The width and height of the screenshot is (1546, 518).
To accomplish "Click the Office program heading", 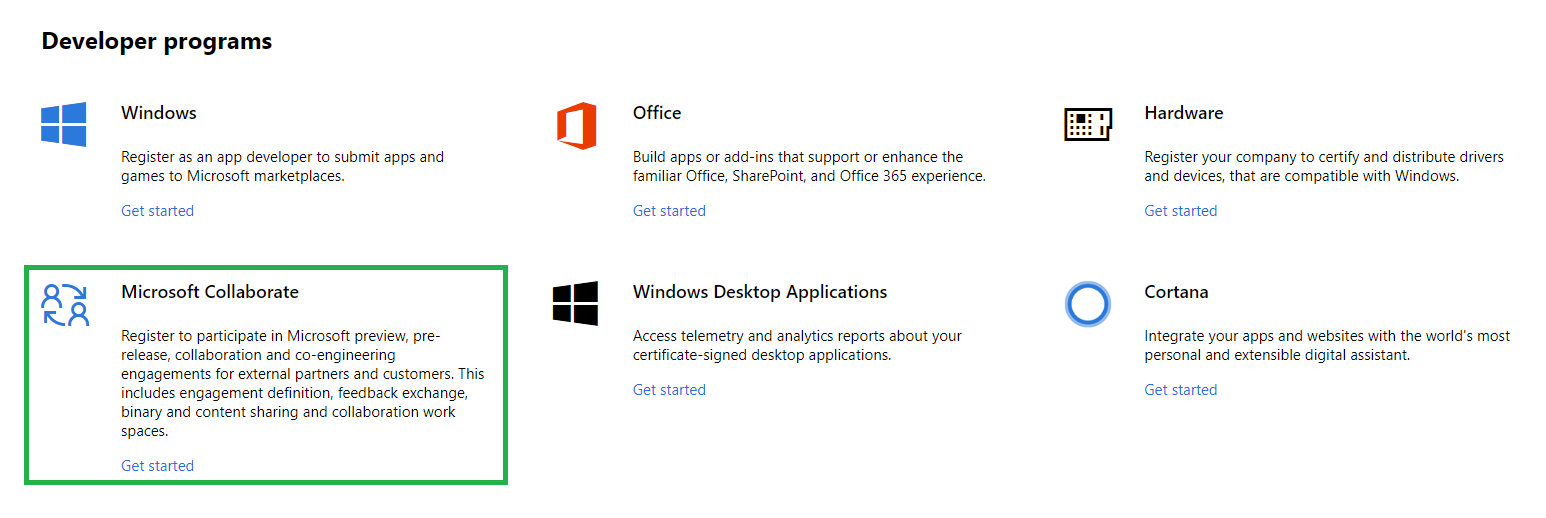I will (657, 113).
